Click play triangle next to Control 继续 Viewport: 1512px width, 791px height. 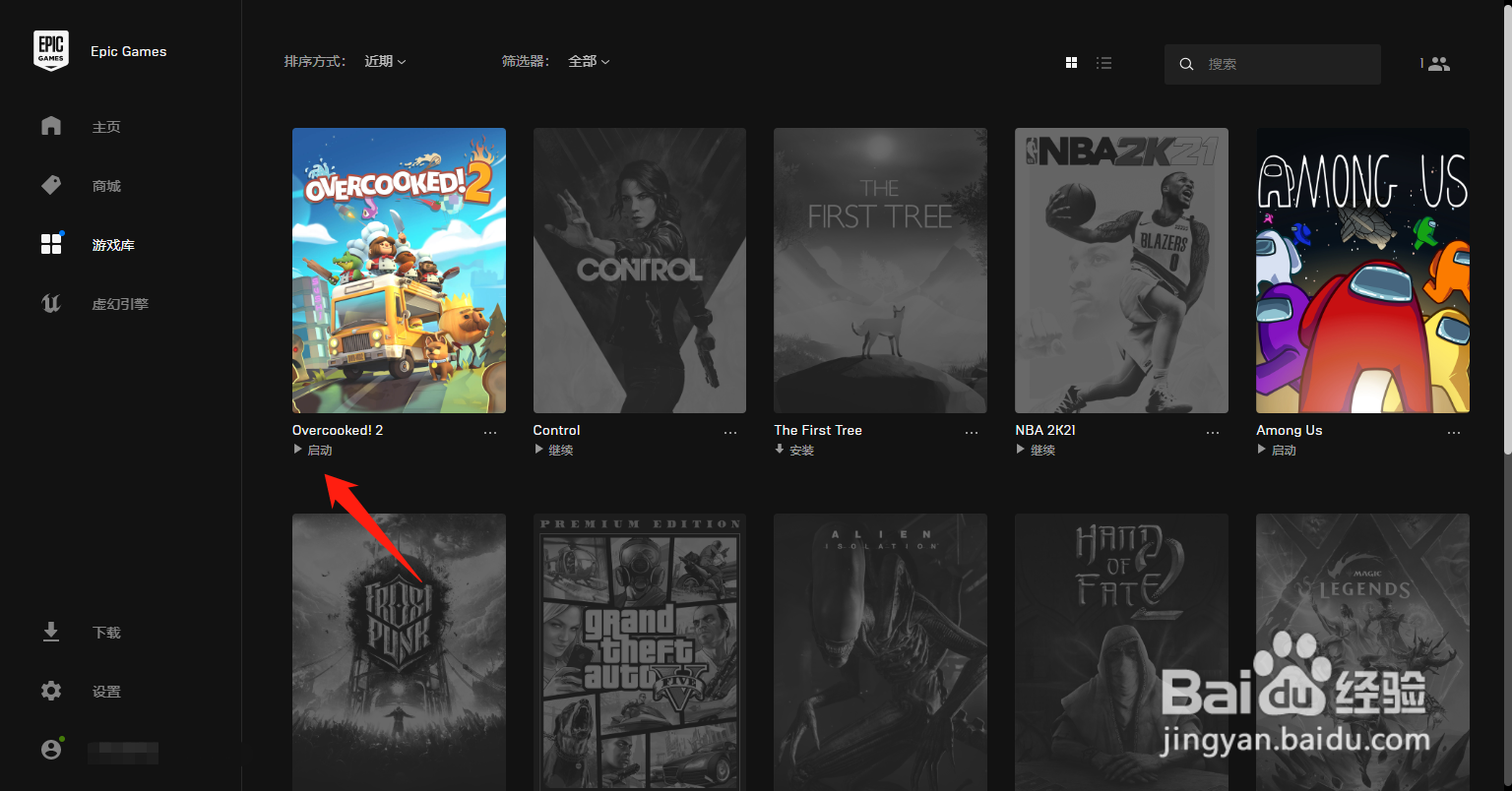(x=538, y=450)
